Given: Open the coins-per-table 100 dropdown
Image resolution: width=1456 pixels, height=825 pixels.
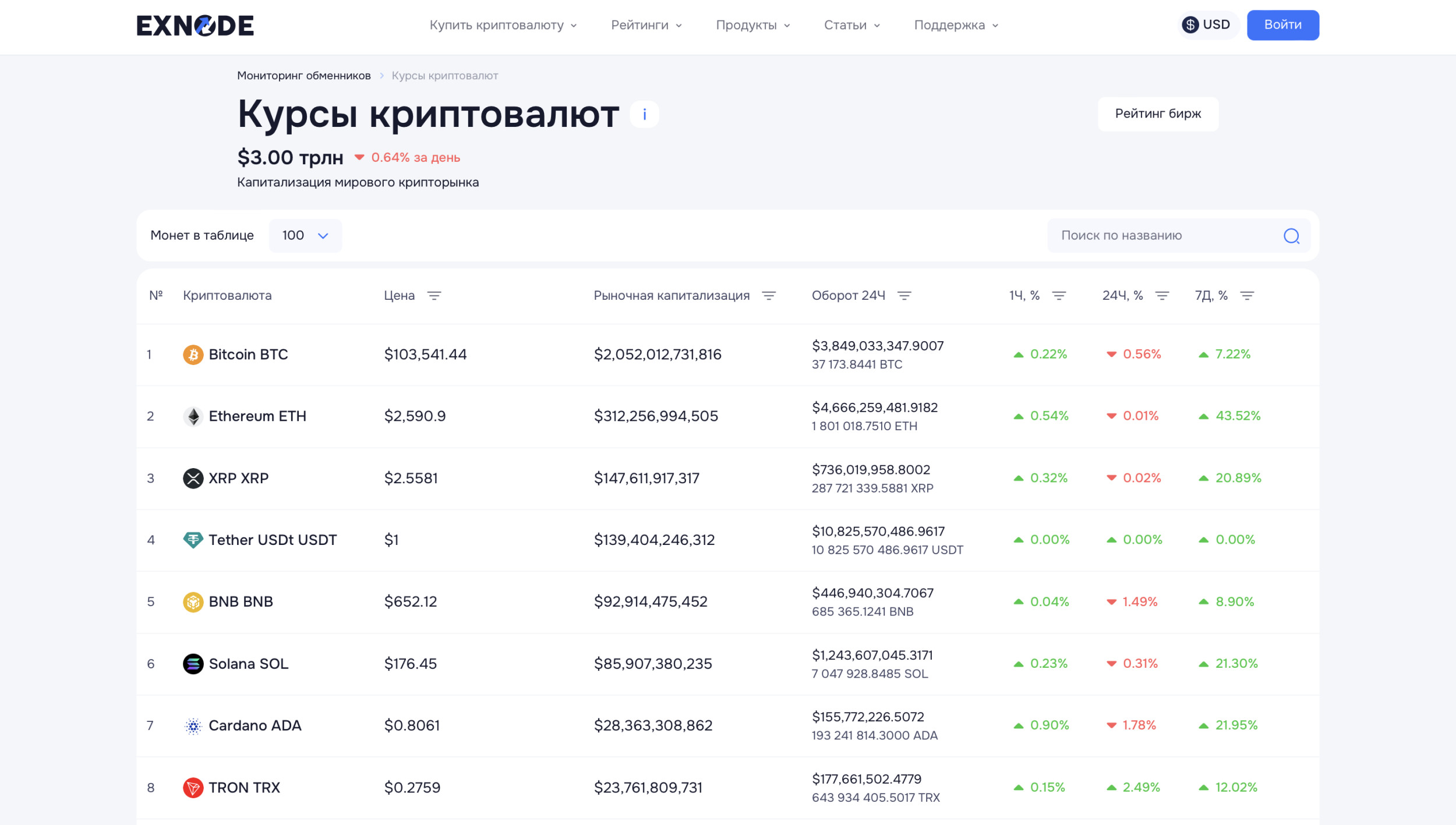Looking at the screenshot, I should pos(305,236).
